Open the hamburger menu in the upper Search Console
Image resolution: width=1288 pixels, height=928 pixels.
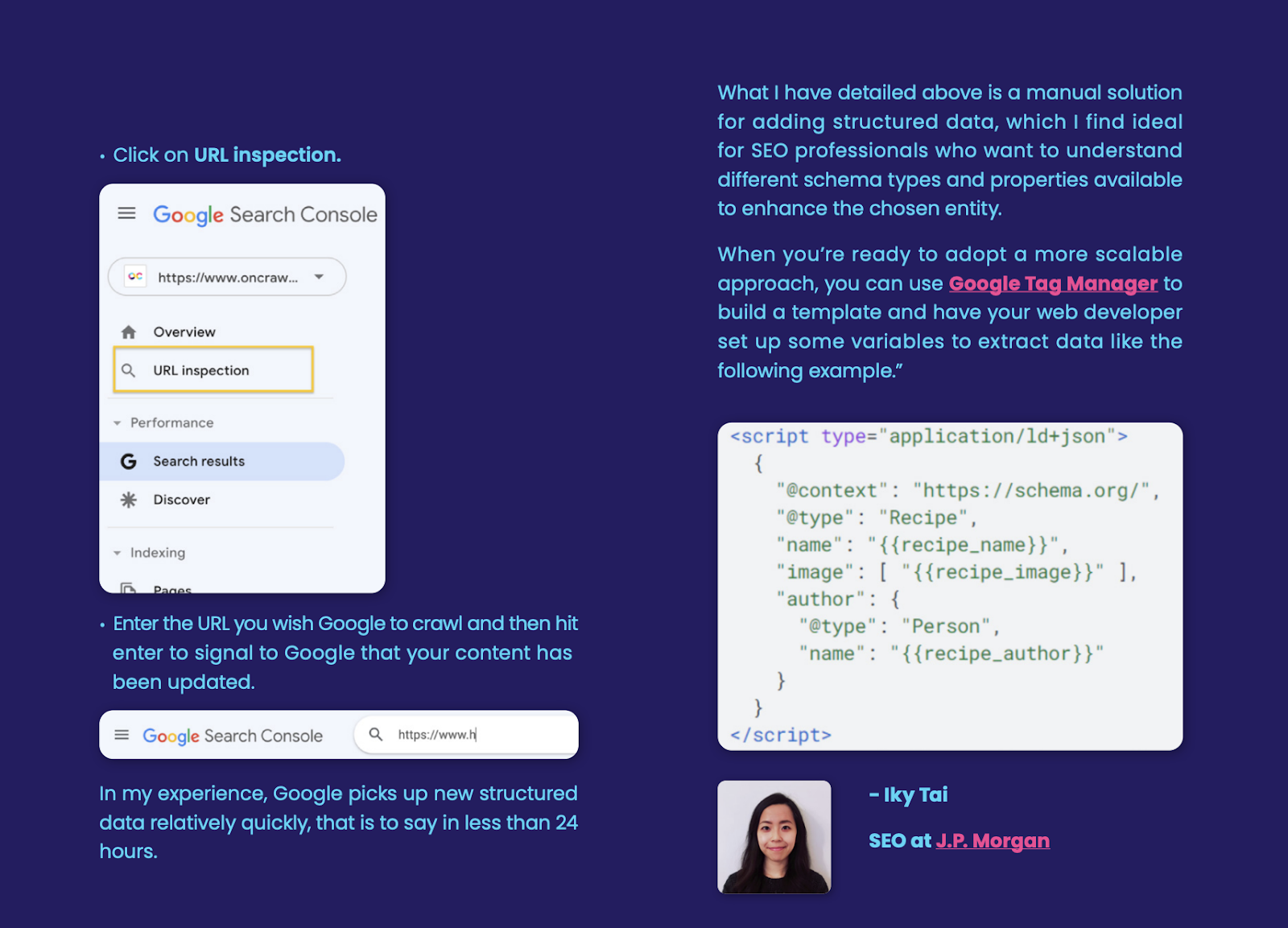(x=126, y=213)
